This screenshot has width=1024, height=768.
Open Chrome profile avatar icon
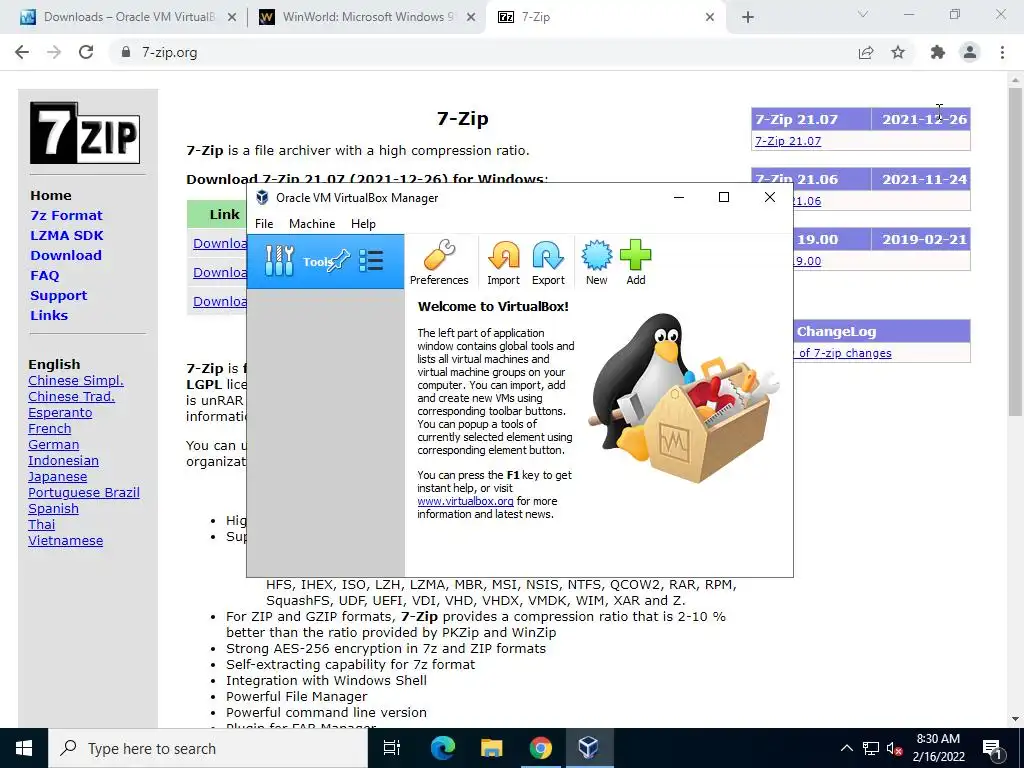pos(970,52)
